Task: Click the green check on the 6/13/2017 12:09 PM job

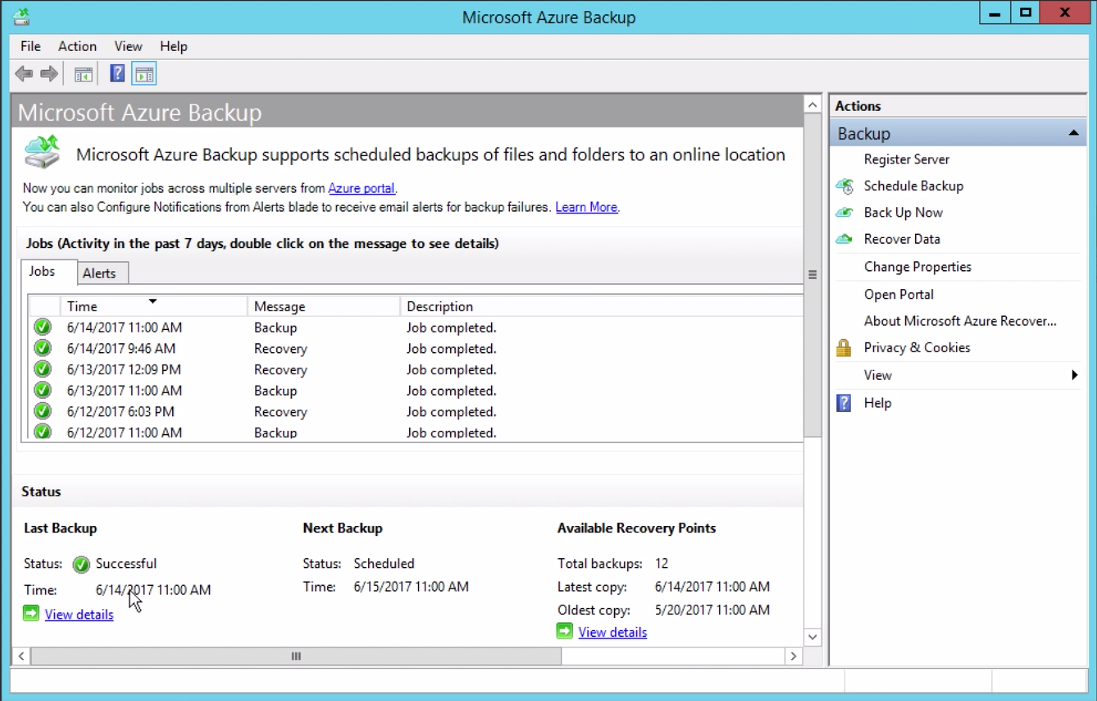Action: (x=43, y=369)
